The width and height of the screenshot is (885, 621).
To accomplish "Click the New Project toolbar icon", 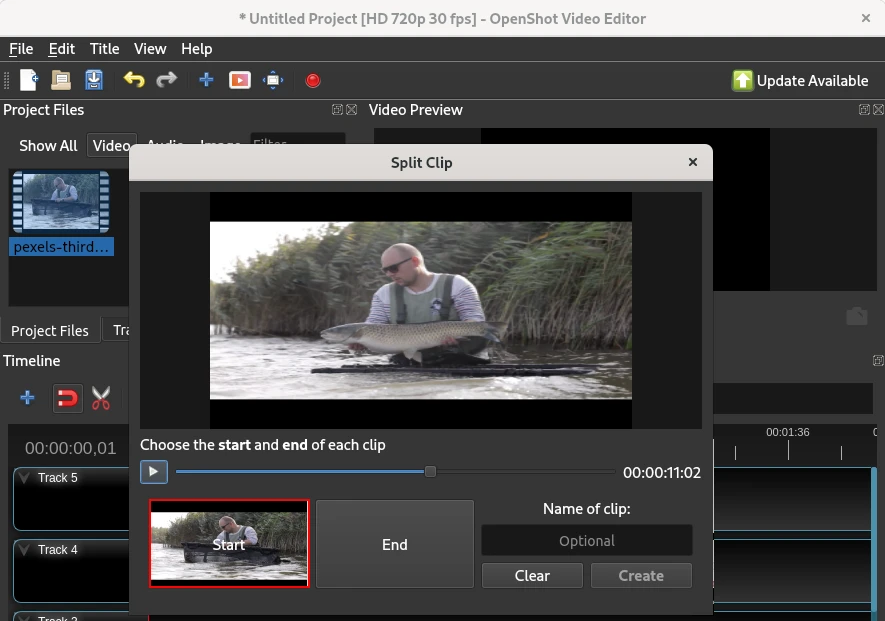I will pos(29,80).
